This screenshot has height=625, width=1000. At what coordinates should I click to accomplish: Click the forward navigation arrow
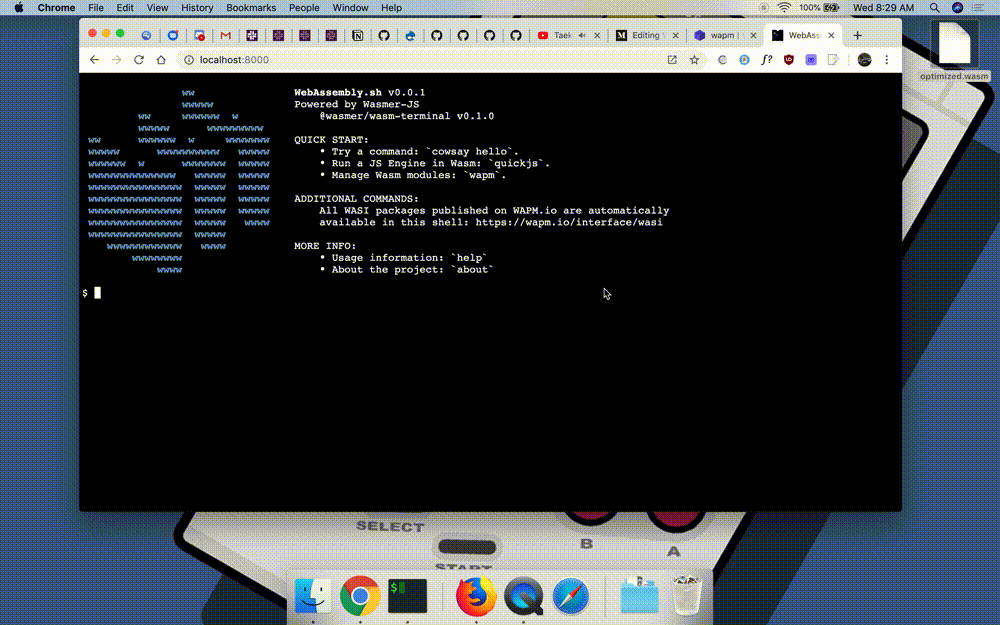pyautogui.click(x=116, y=59)
